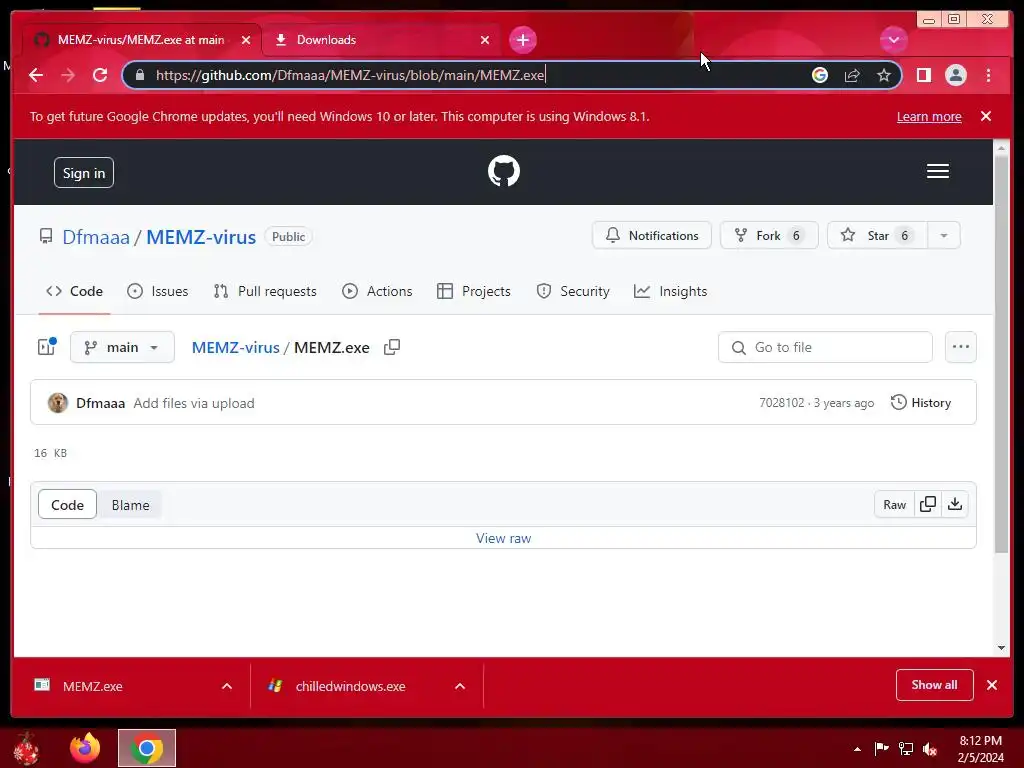Viewport: 1024px width, 768px height.
Task: Expand the MEMZ.exe download options chevron
Action: (x=227, y=686)
